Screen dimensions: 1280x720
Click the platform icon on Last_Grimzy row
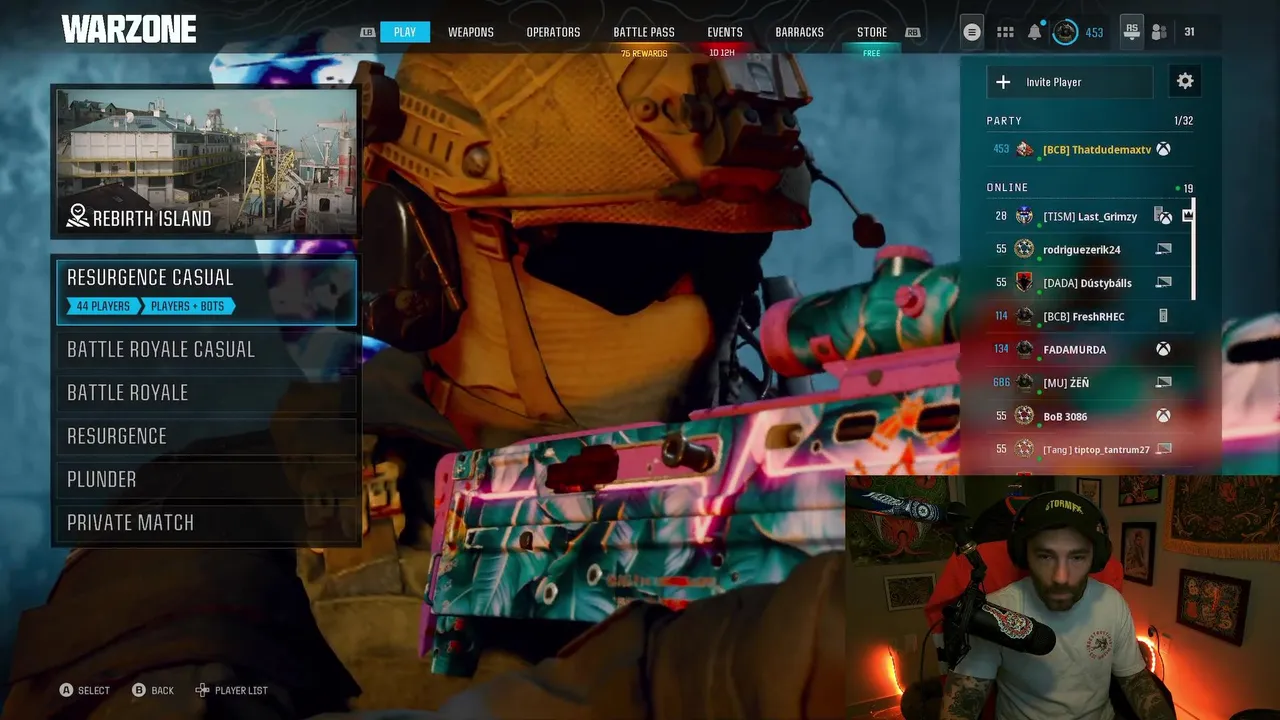click(1163, 216)
